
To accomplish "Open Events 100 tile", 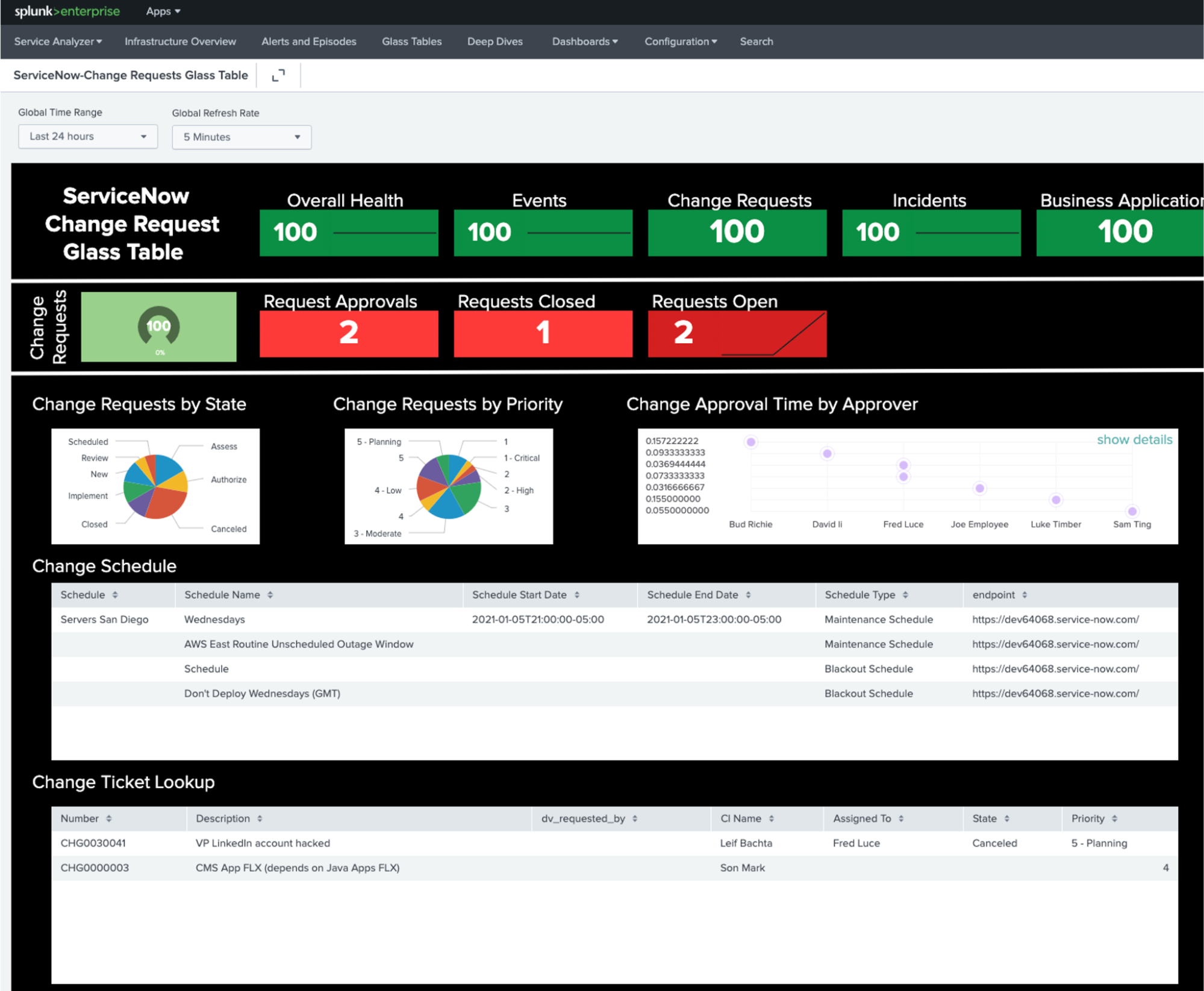I will (543, 233).
